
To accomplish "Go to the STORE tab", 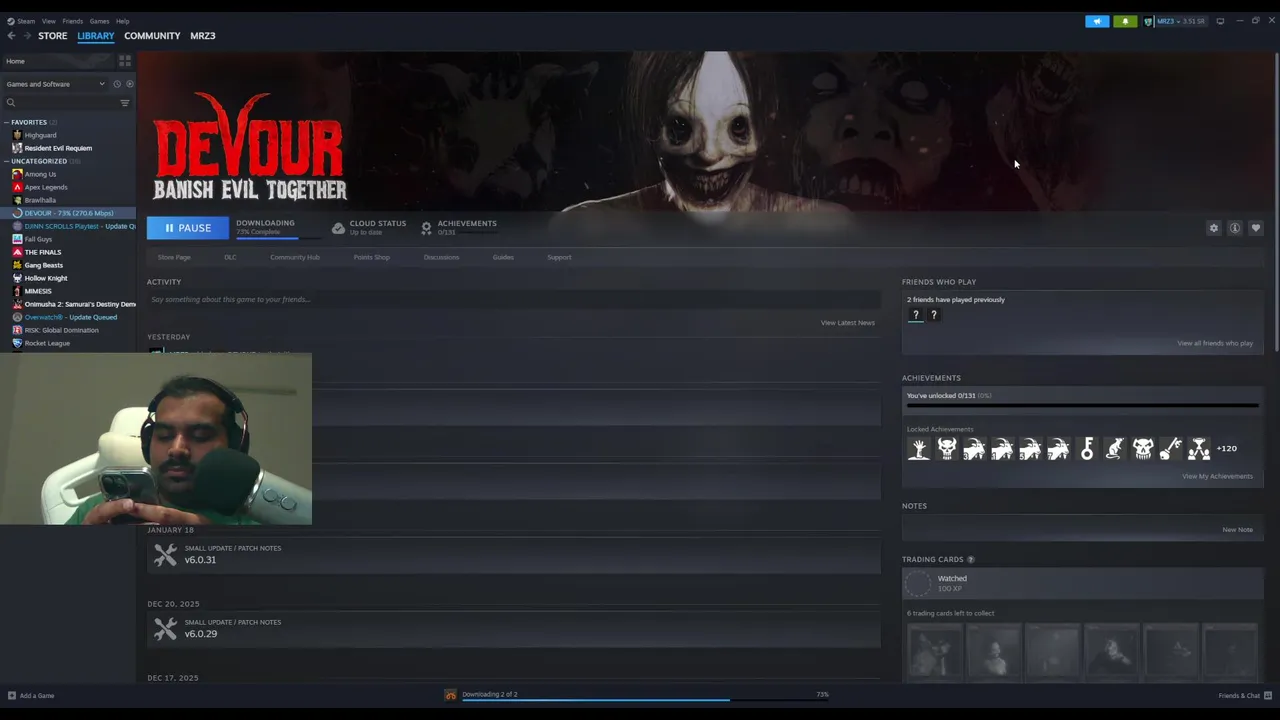I will pyautogui.click(x=53, y=36).
